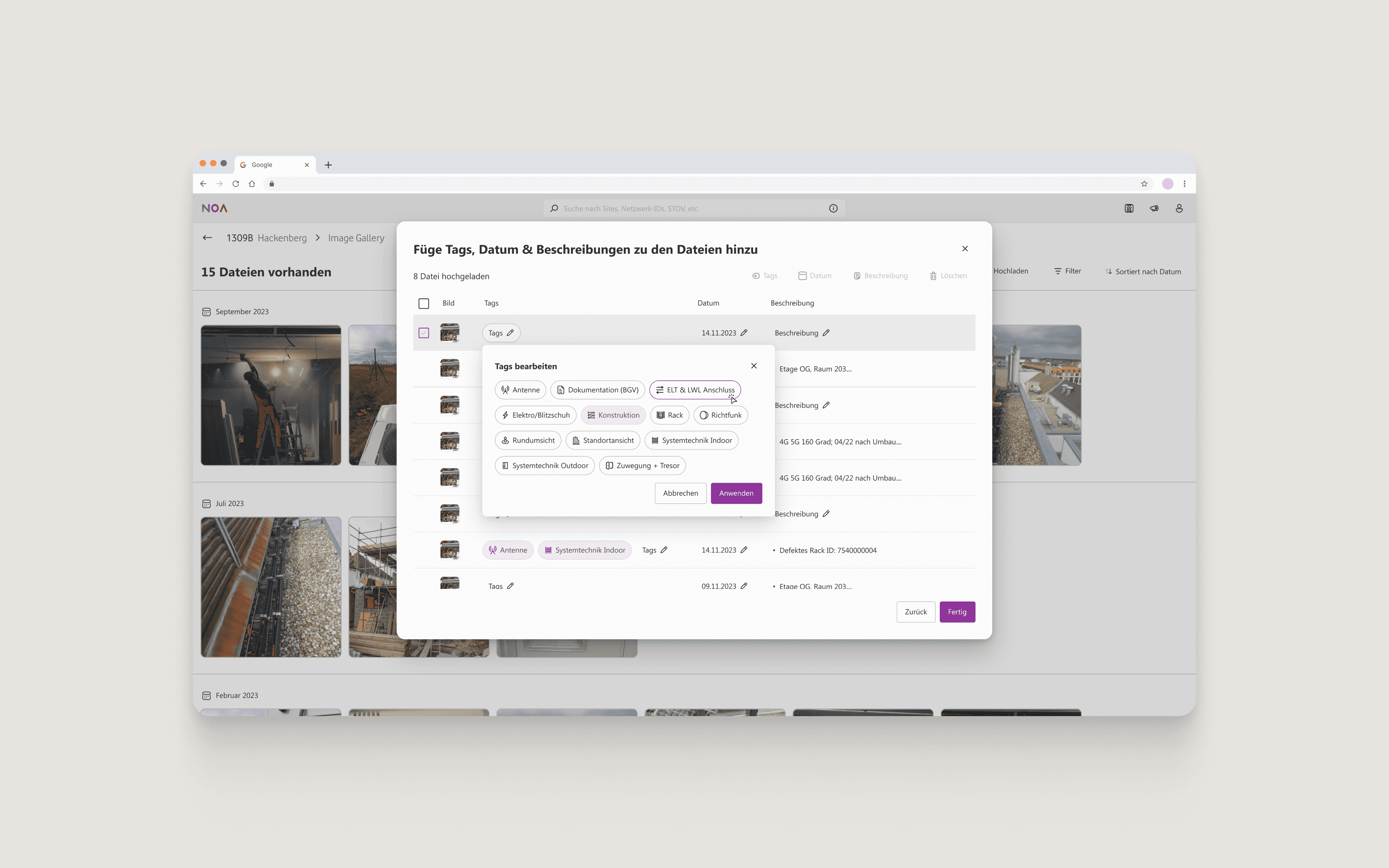Click Hochladen in the gallery toolbar

point(1011,271)
